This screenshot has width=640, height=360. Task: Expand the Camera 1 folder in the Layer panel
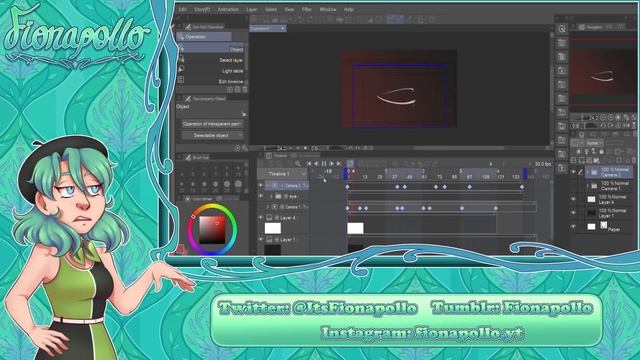(x=588, y=186)
